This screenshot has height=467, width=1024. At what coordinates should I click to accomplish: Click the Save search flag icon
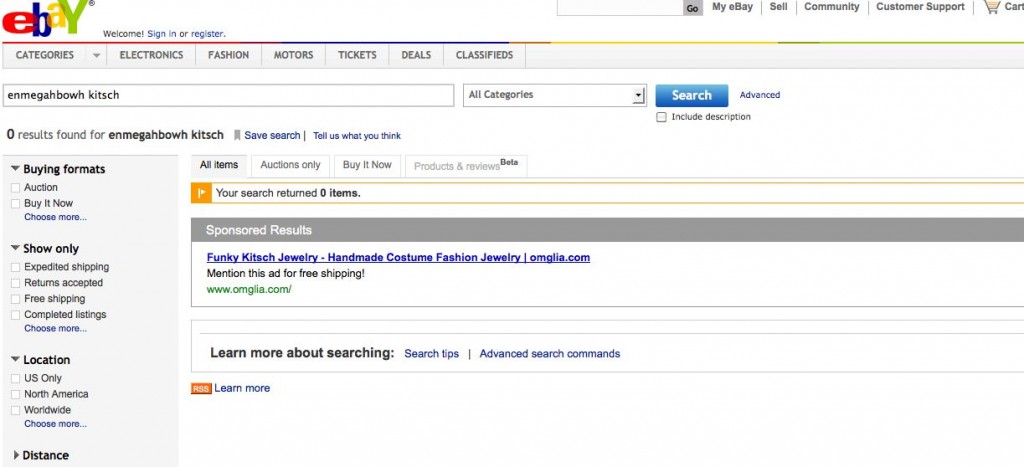(238, 135)
